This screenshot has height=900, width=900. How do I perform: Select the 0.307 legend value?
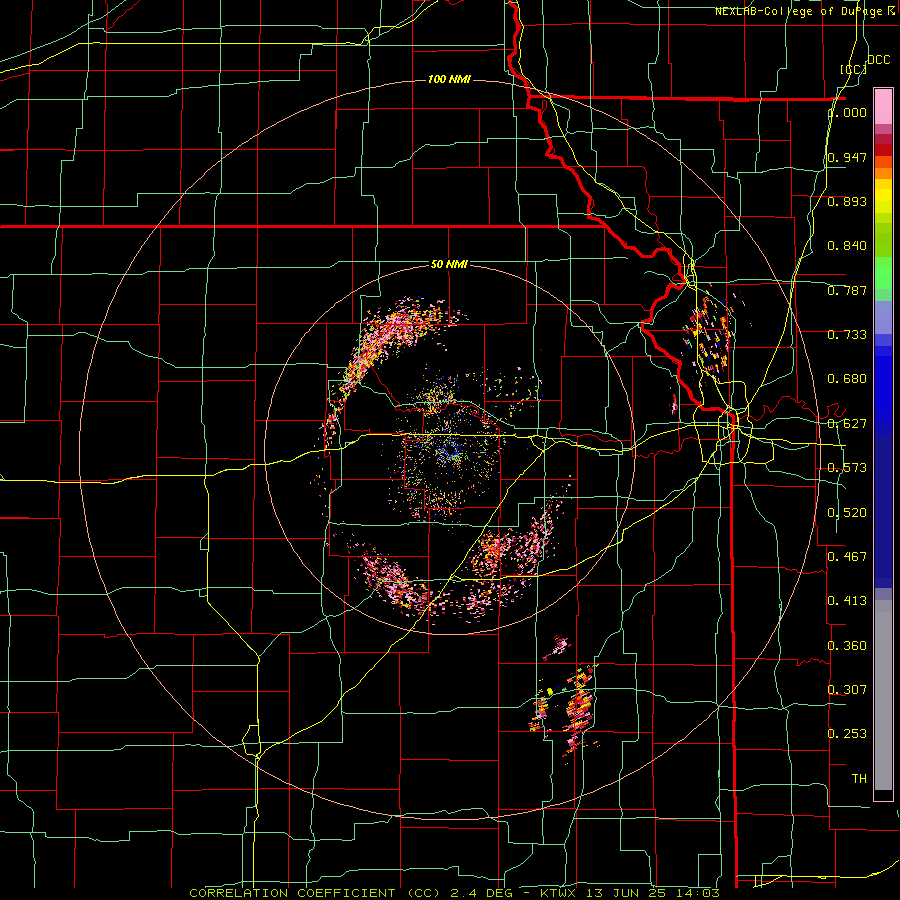[x=847, y=689]
